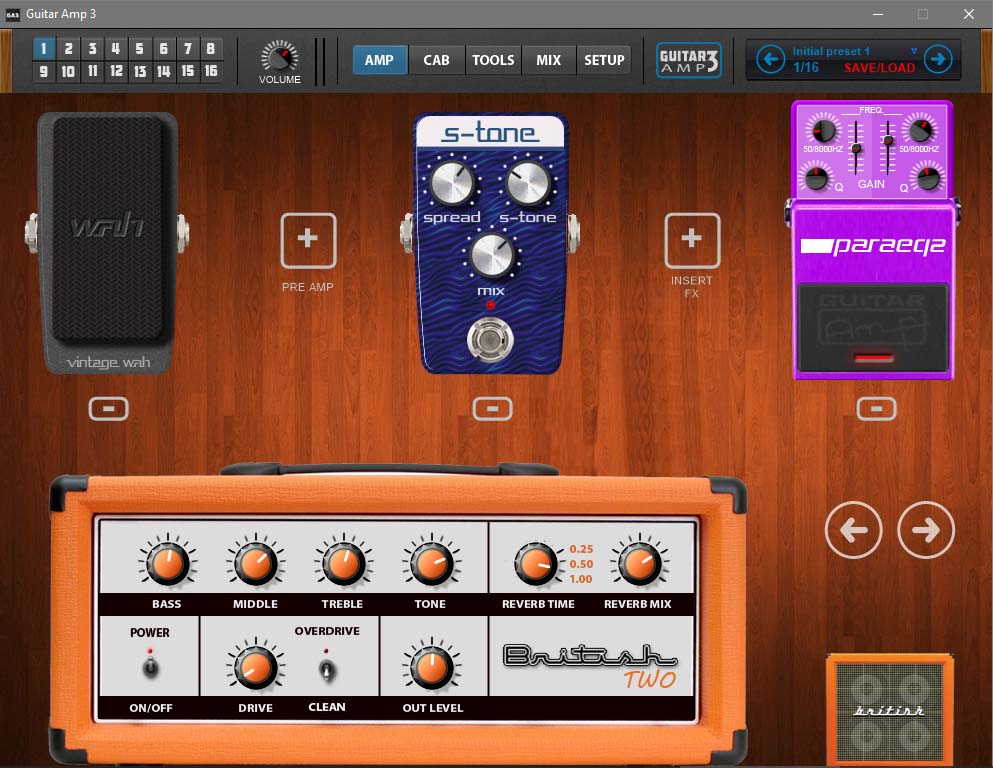Select preset slot 12
Image resolution: width=993 pixels, height=768 pixels.
tap(116, 71)
